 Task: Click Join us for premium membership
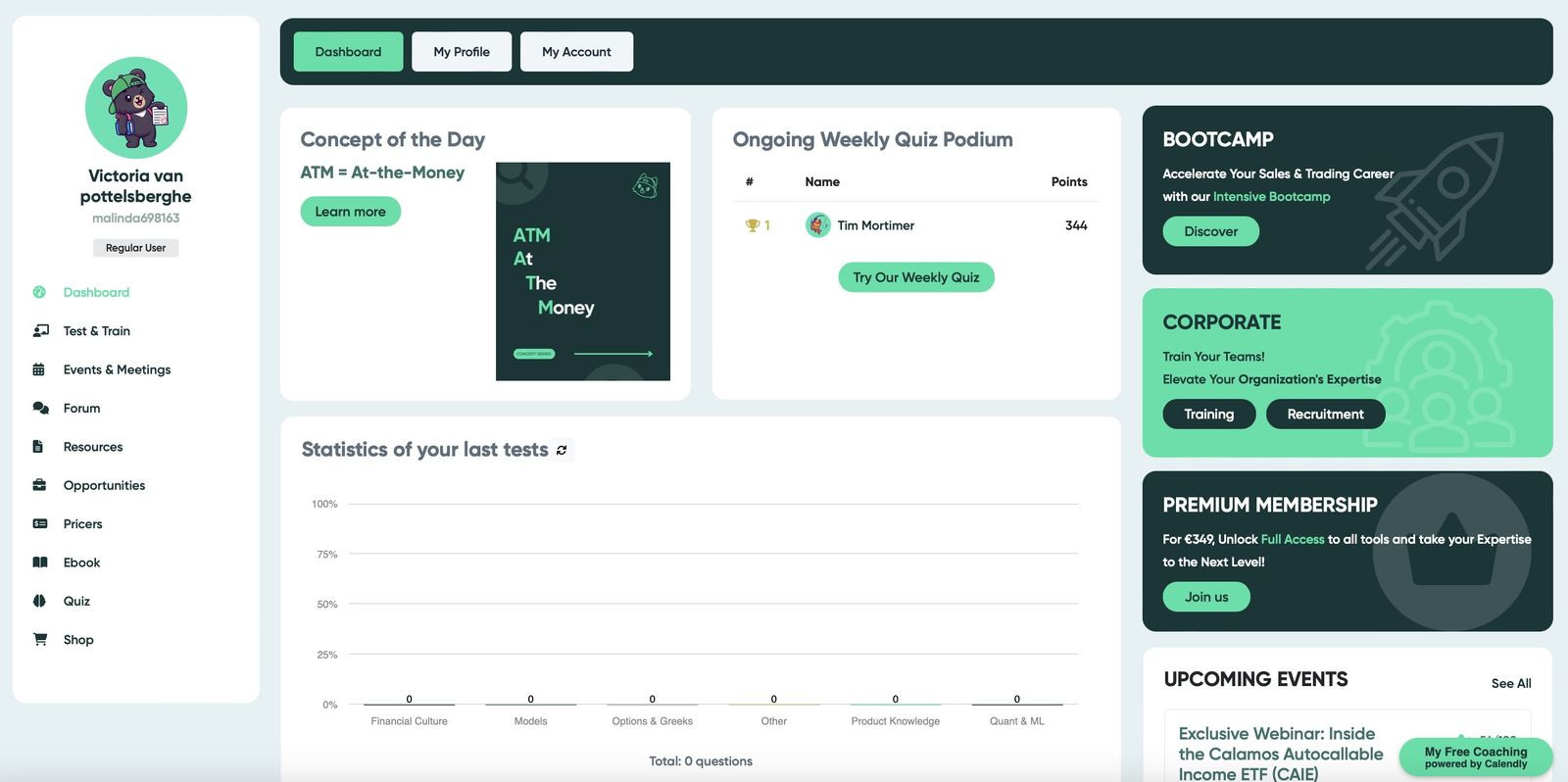pyautogui.click(x=1206, y=597)
